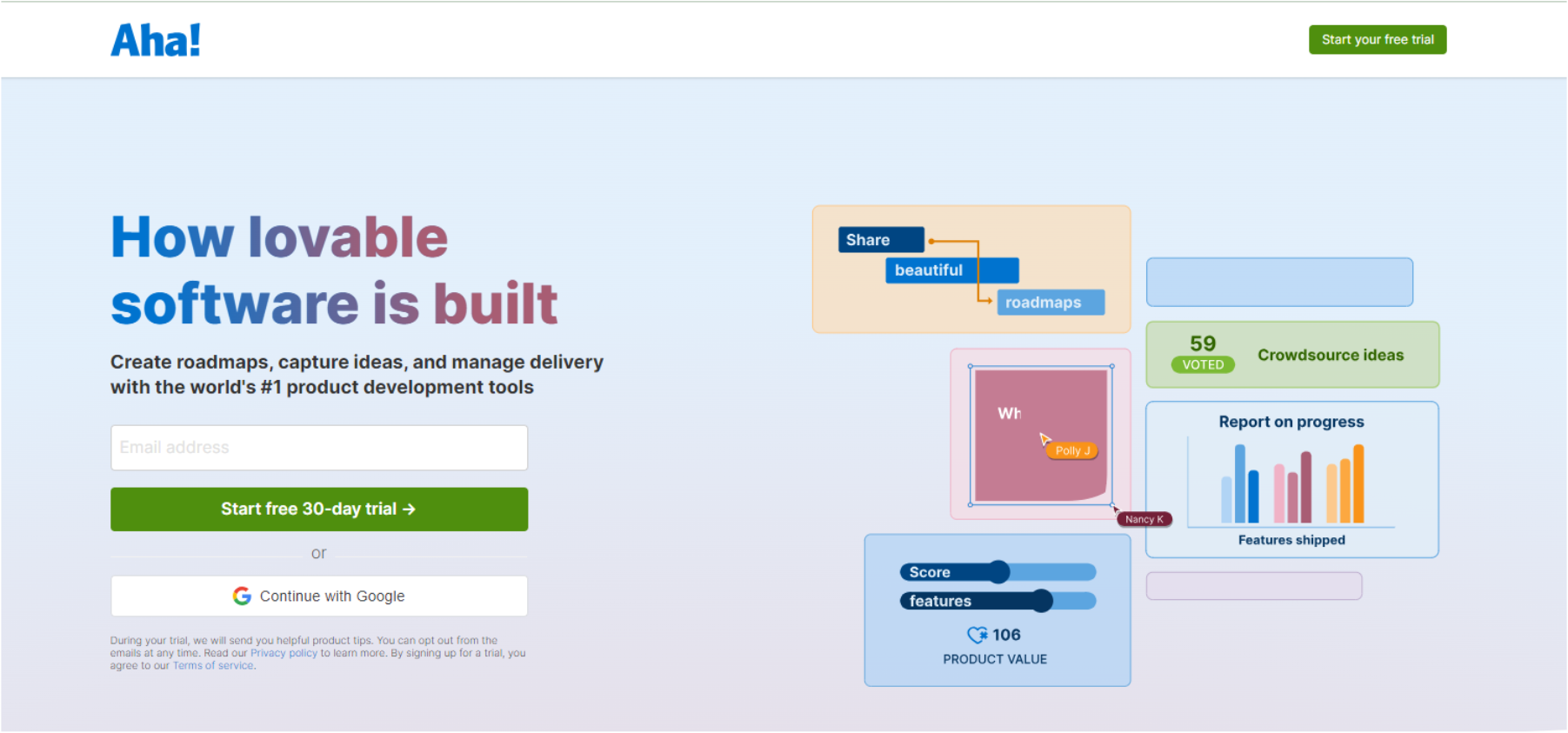Screen dimensions: 1568x733
Task: Click the heart icon beside 106
Action: coord(977,635)
